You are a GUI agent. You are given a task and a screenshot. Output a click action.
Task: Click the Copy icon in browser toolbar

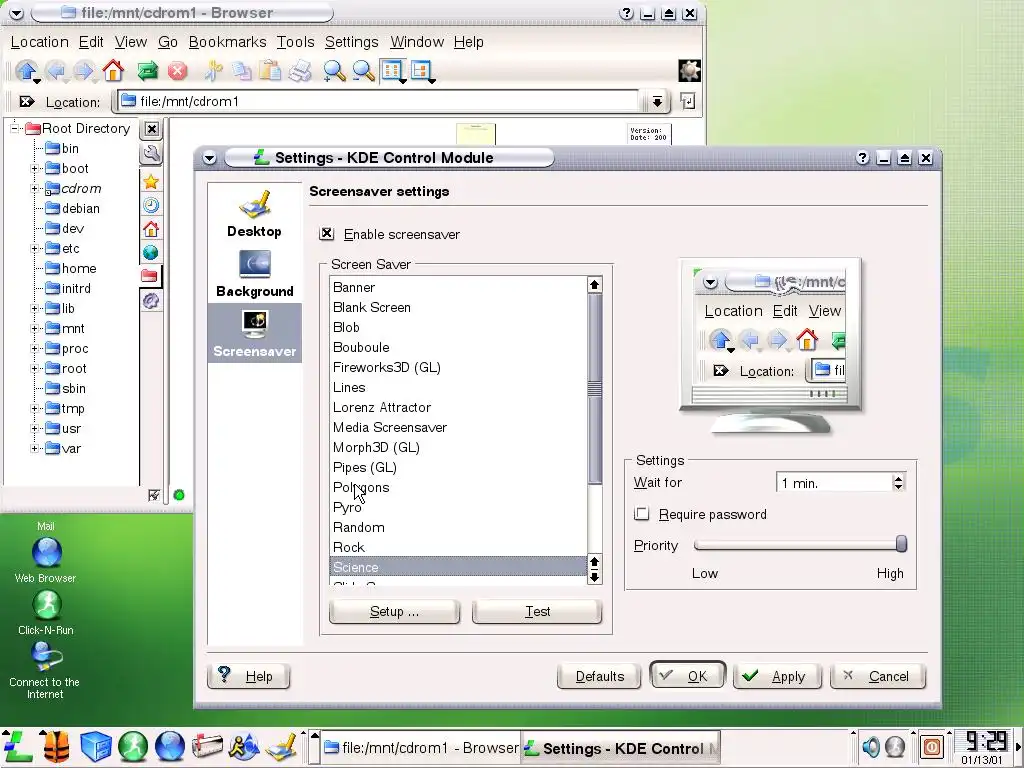242,71
